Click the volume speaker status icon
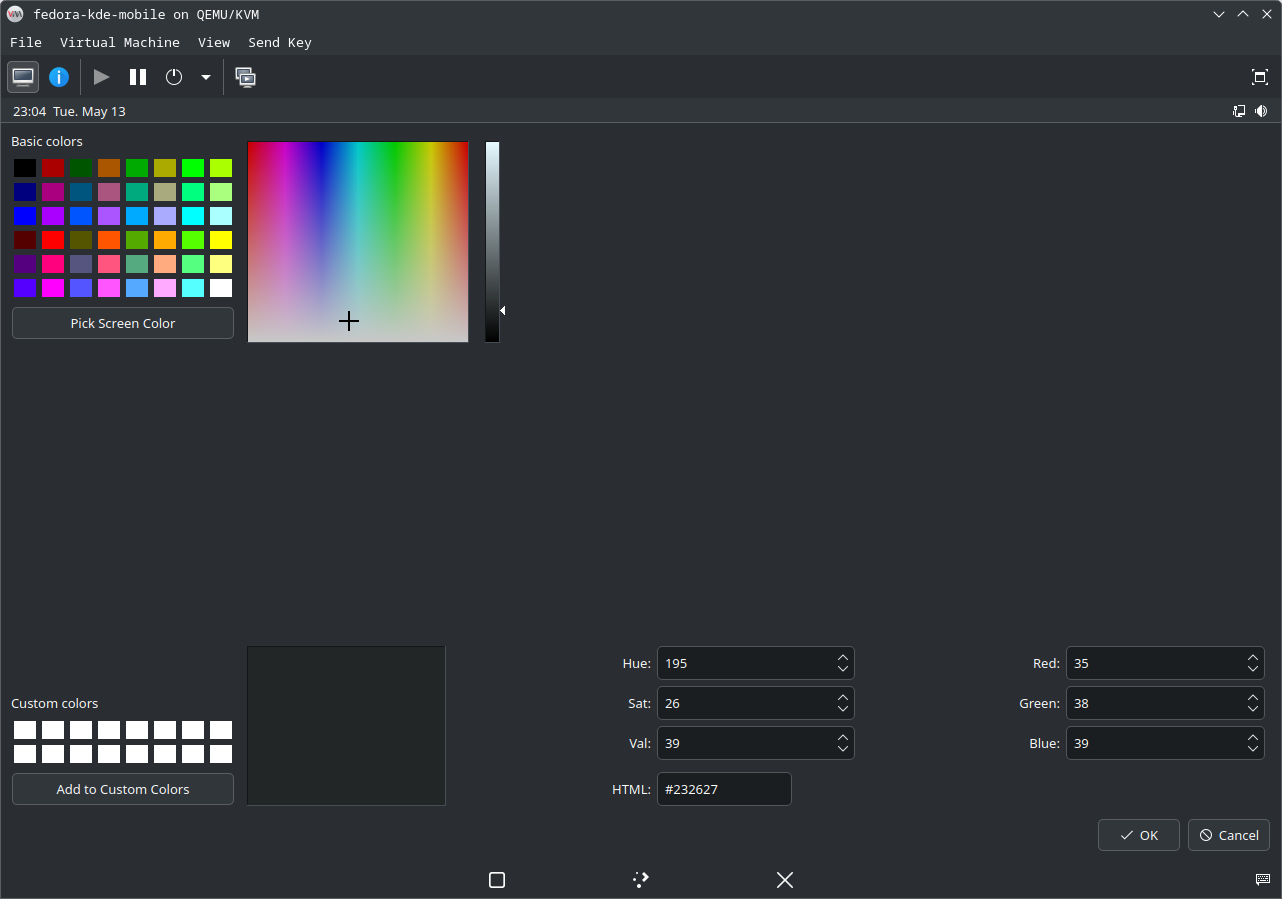Screen dimensions: 1282x899 (x=1261, y=111)
